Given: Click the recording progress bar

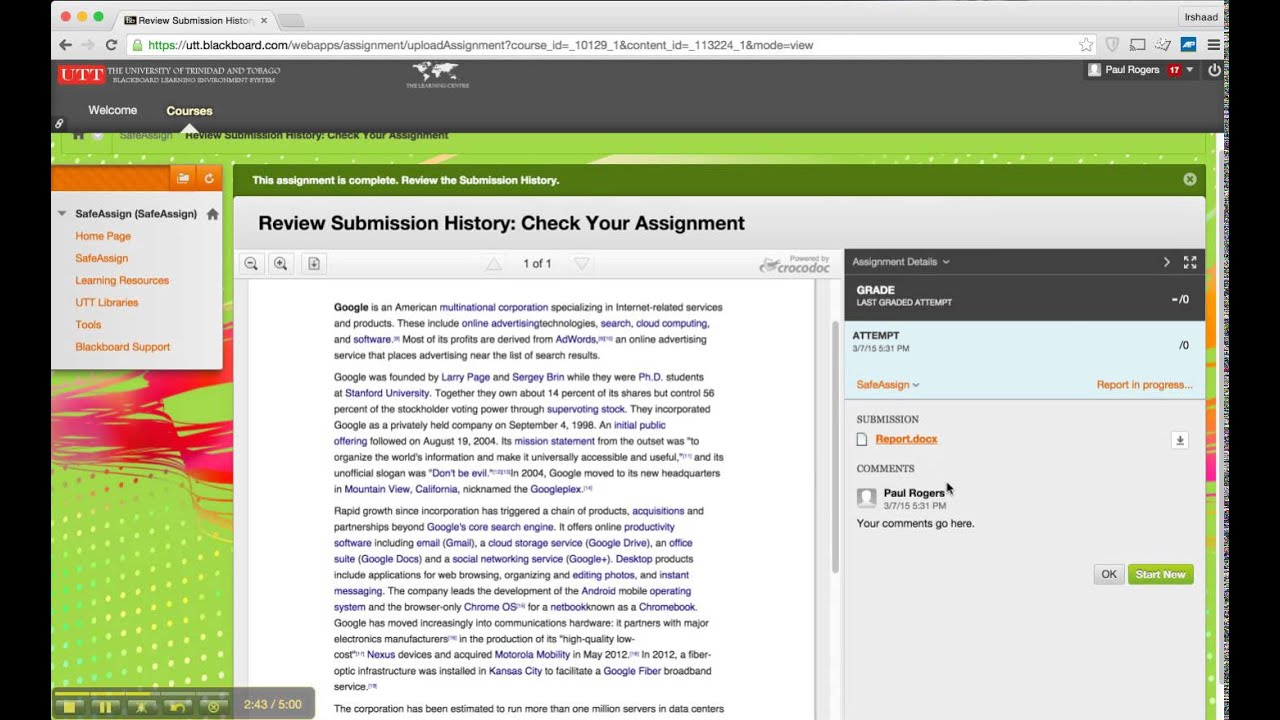Looking at the screenshot, I should [x=142, y=692].
